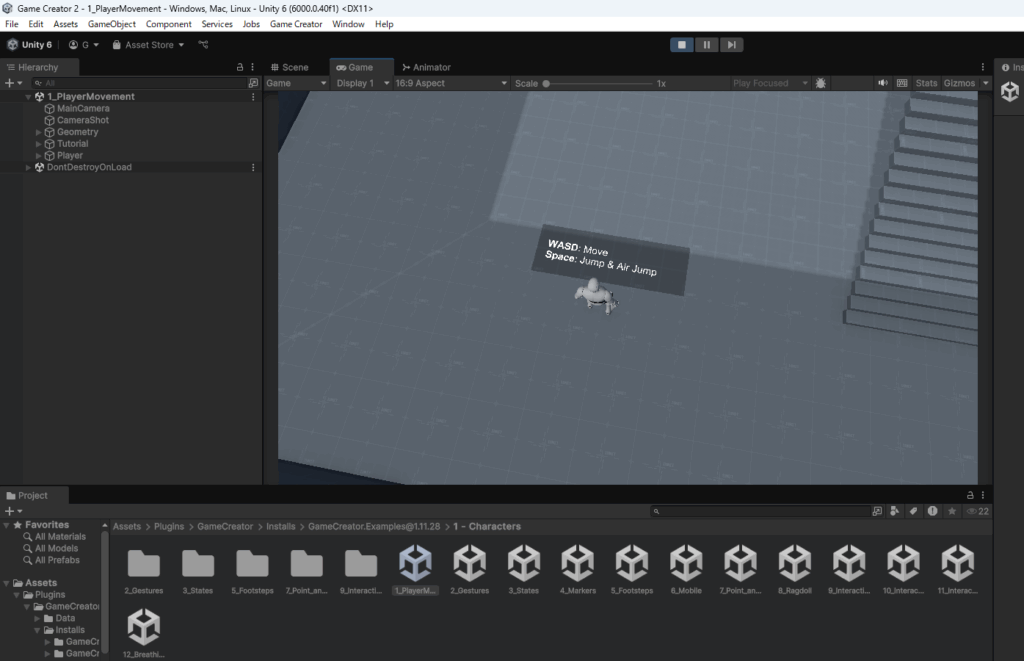1024x661 pixels.
Task: Focus the Project search field
Action: point(760,511)
